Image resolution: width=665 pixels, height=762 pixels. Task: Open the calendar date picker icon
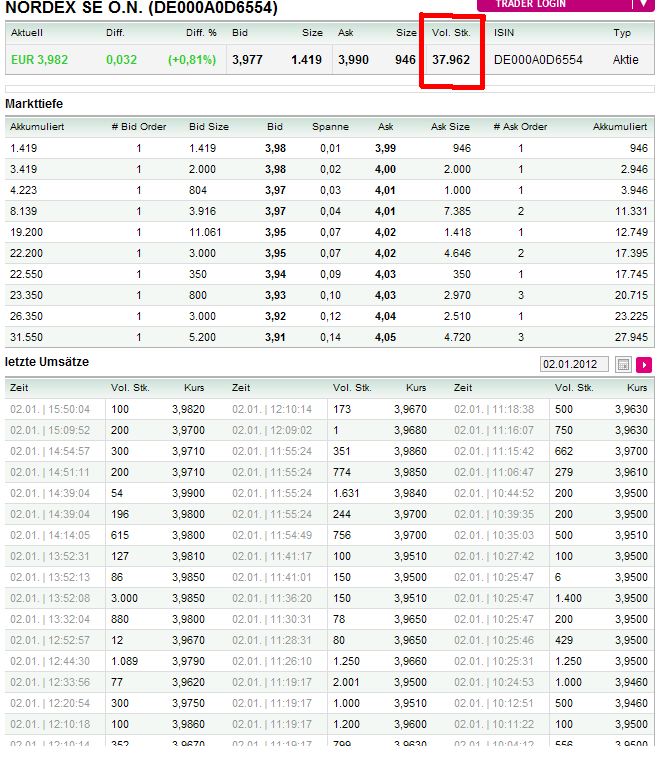pos(623,364)
